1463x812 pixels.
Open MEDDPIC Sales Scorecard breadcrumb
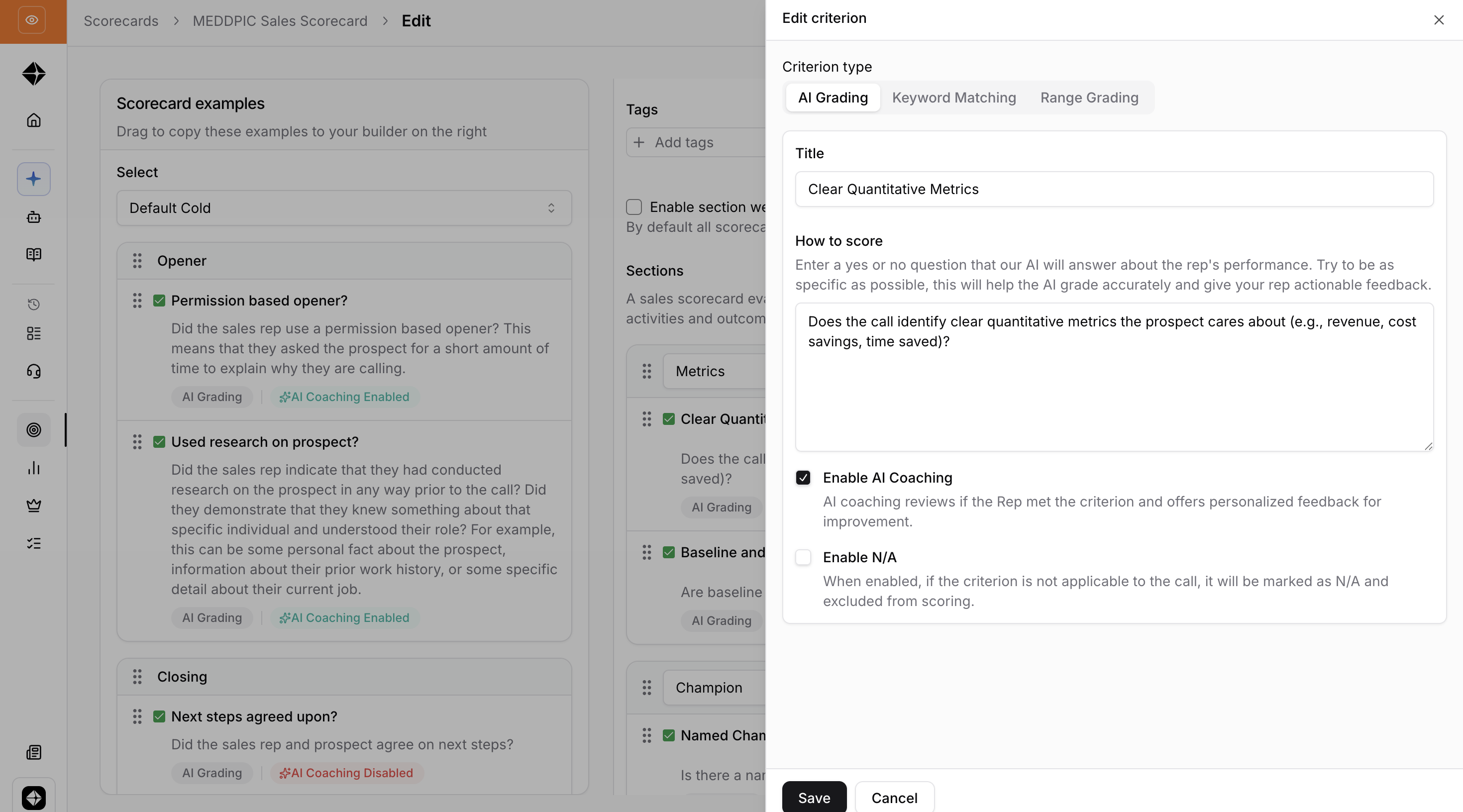(x=280, y=21)
